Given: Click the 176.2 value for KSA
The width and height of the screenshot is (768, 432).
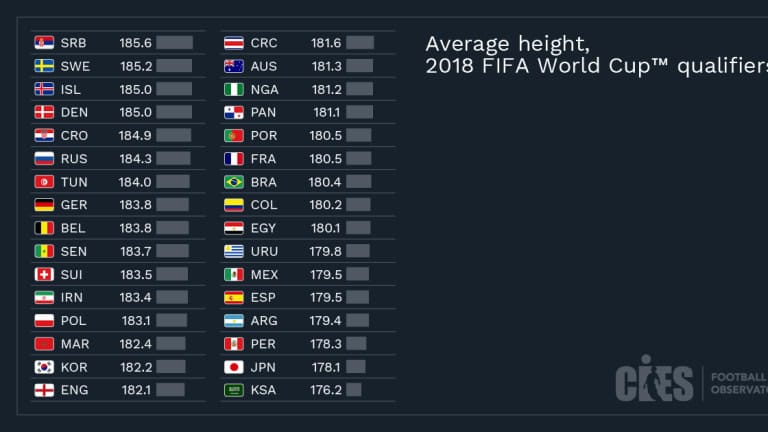Looking at the screenshot, I should (x=326, y=390).
